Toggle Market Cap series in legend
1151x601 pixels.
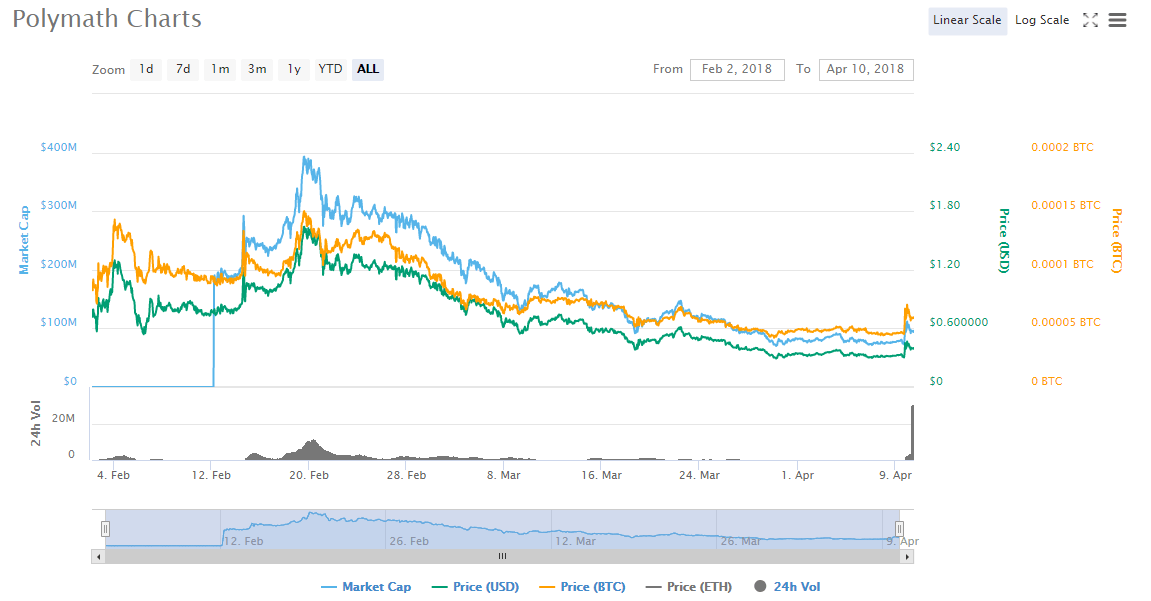click(x=366, y=587)
